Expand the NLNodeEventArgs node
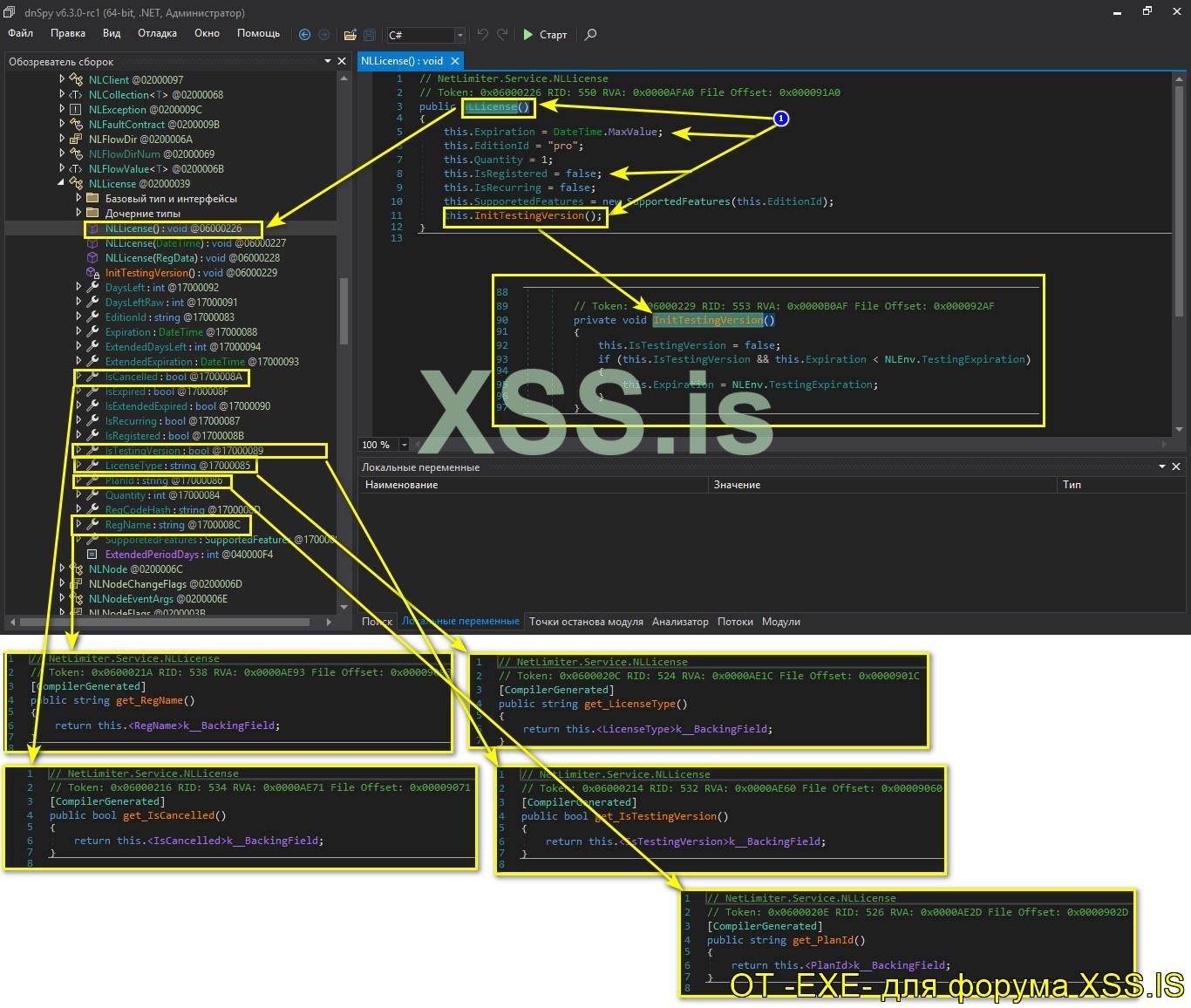Screen dimensions: 1191x1008 62,598
